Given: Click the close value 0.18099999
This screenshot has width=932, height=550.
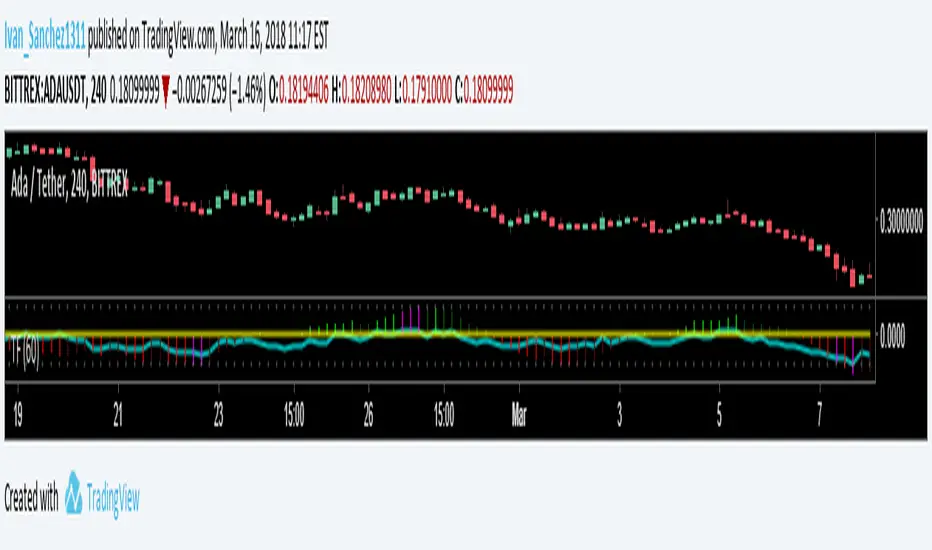Looking at the screenshot, I should pos(488,90).
